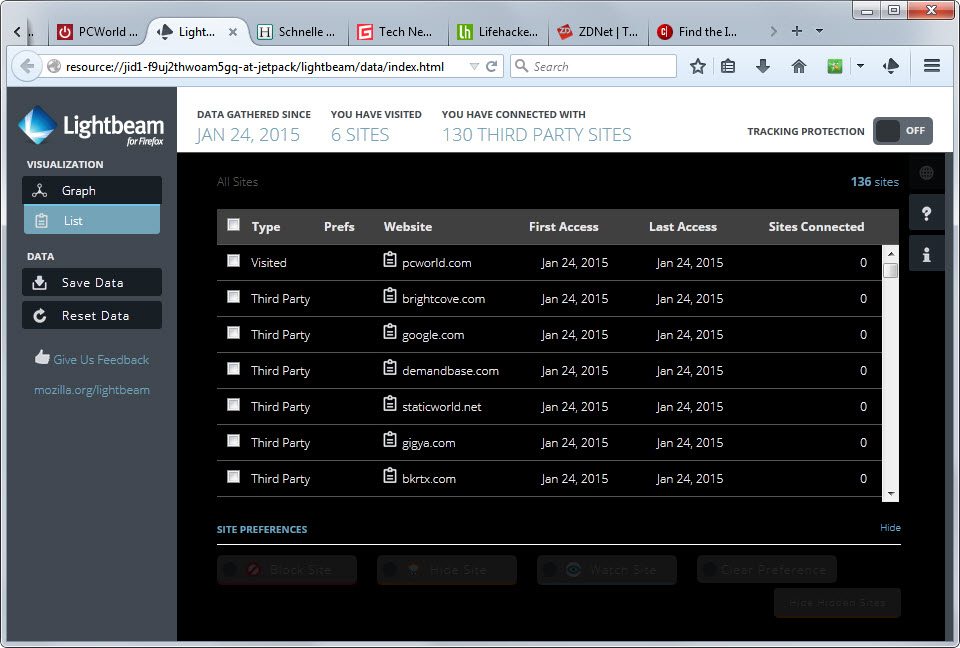960x648 pixels.
Task: Expand the dropdown arrow beside the green extension icon
Action: pyautogui.click(x=860, y=66)
